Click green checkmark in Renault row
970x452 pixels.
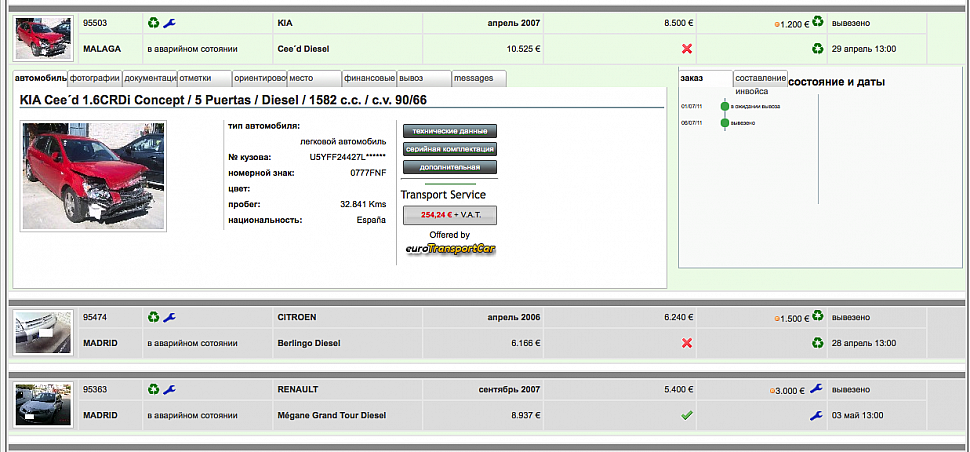pyautogui.click(x=686, y=416)
